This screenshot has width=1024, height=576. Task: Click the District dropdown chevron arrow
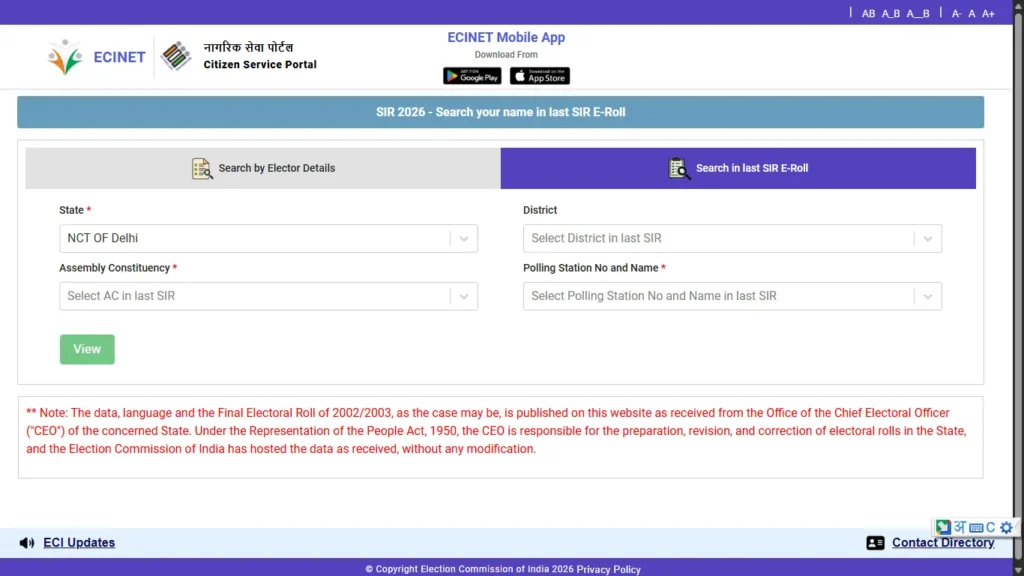pyautogui.click(x=927, y=239)
